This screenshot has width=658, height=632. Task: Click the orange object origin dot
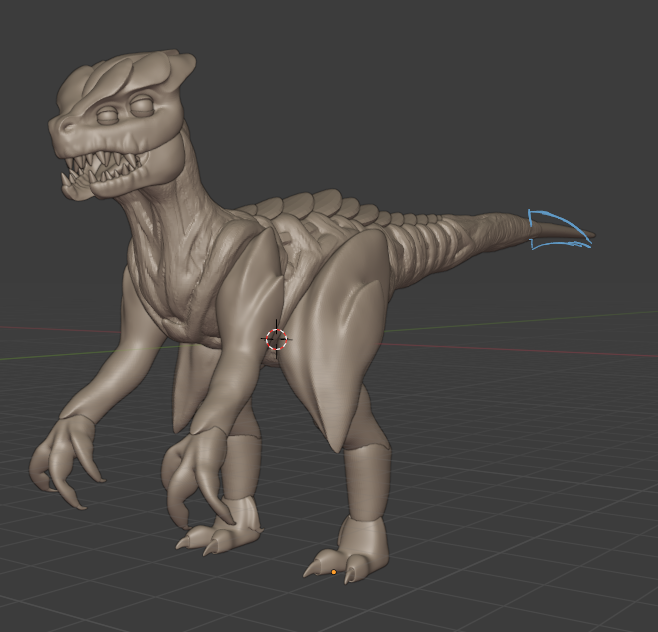click(x=334, y=572)
